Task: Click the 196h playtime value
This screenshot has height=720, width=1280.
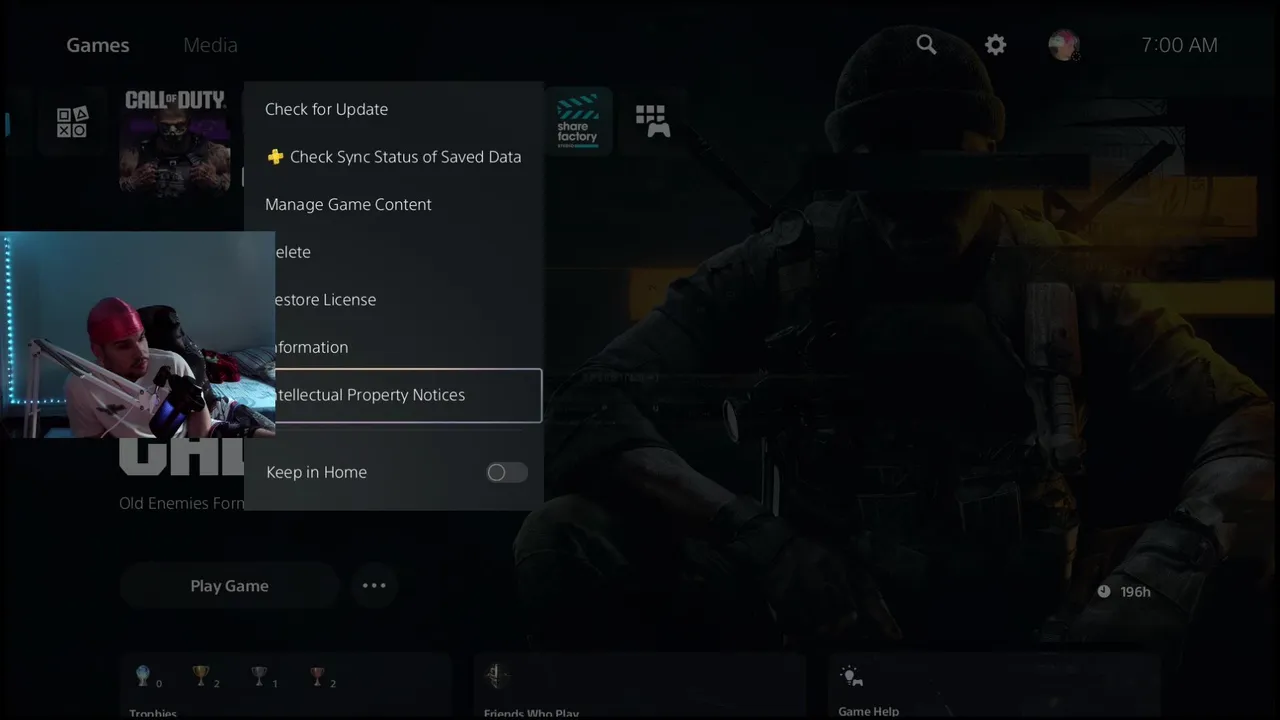Action: coord(1135,592)
